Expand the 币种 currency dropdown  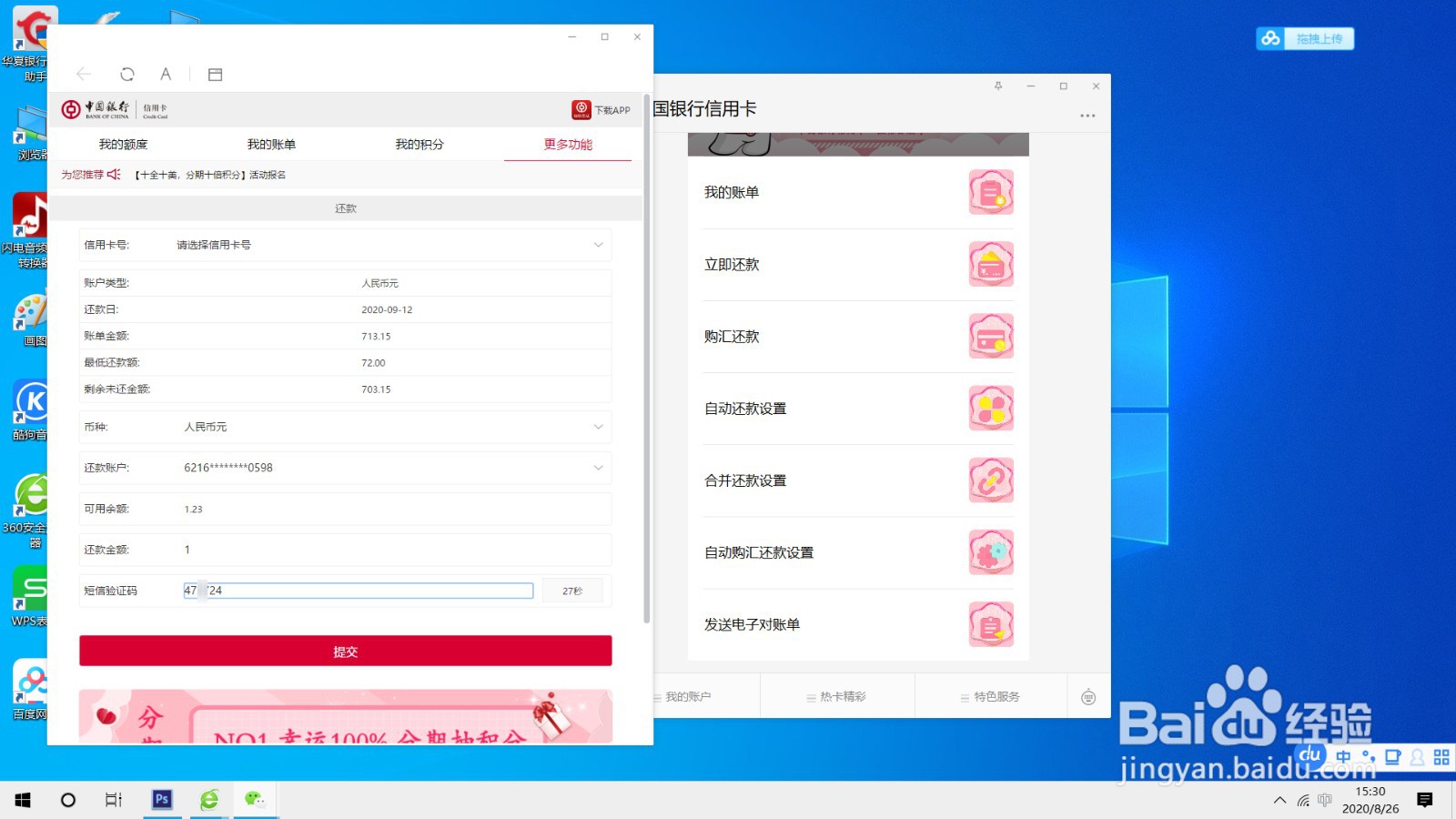(598, 426)
